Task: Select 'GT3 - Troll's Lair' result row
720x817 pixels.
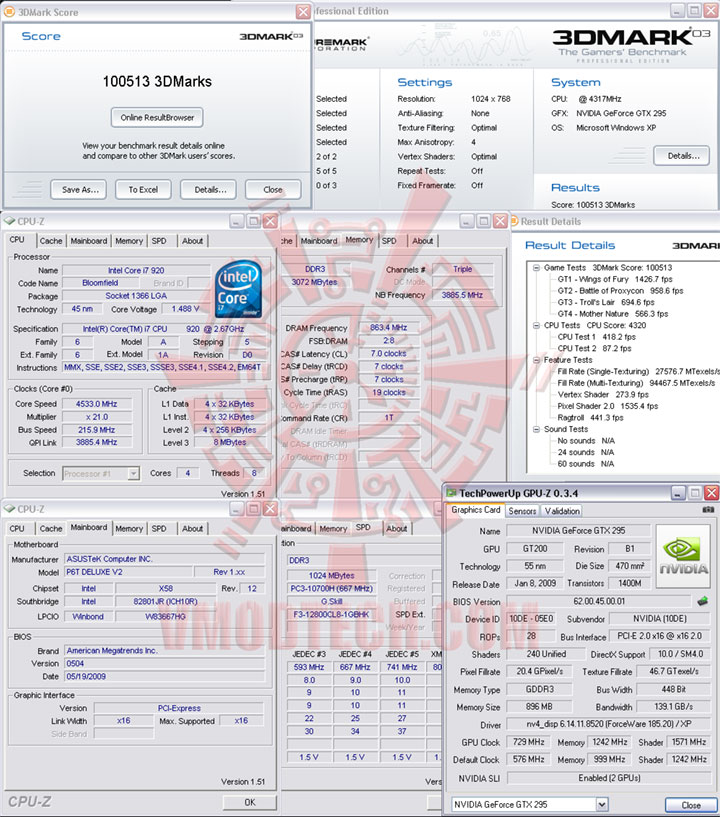Action: (605, 302)
